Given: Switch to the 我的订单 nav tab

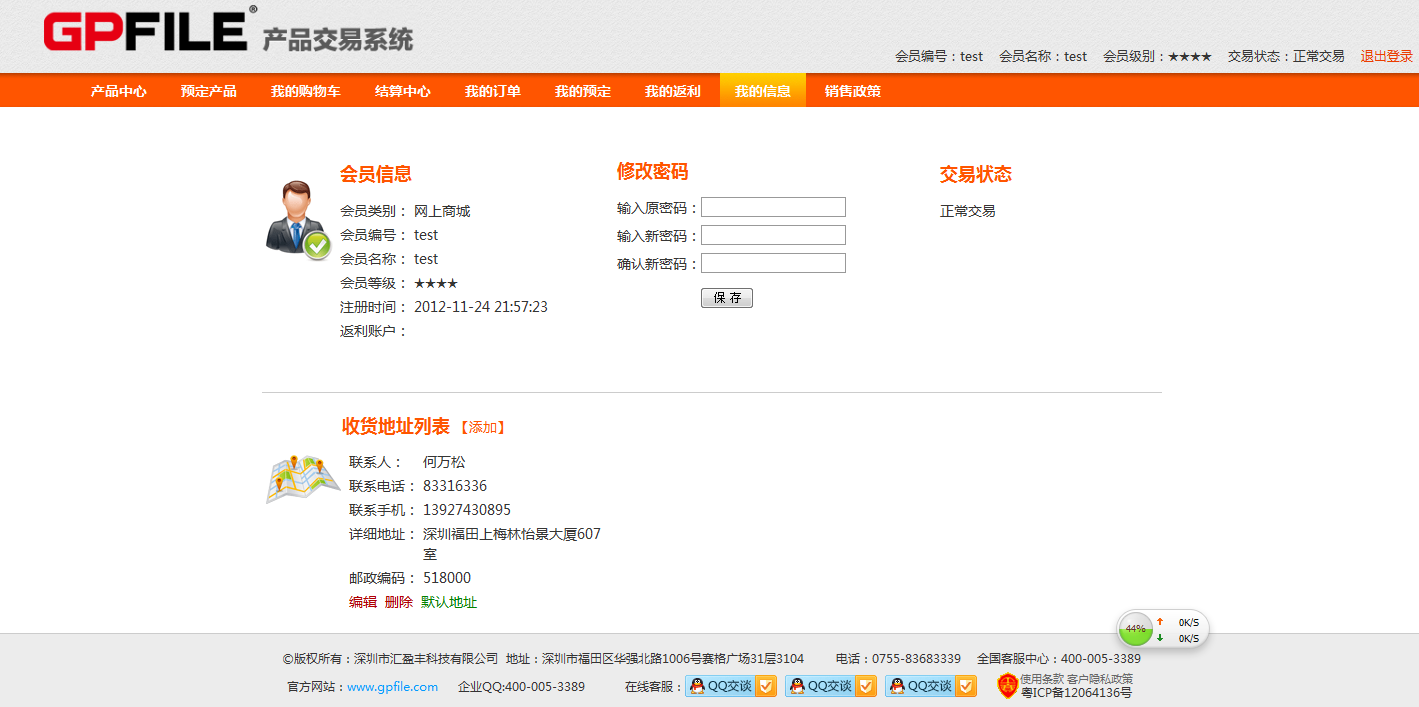Looking at the screenshot, I should click(493, 91).
